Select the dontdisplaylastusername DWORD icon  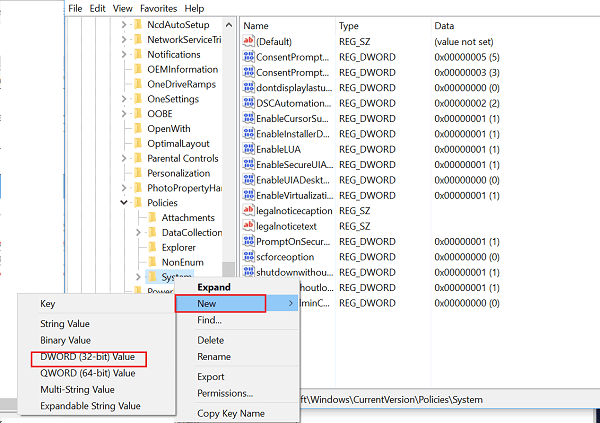tap(248, 88)
